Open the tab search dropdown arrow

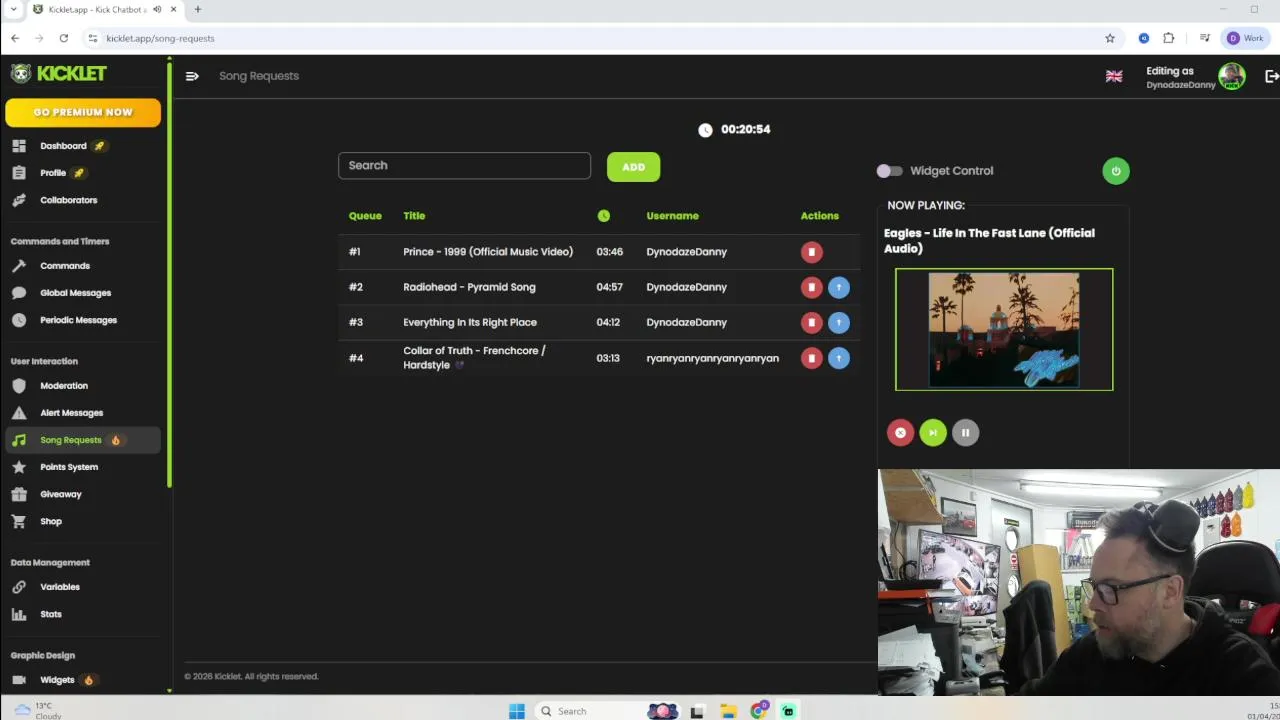[13, 10]
